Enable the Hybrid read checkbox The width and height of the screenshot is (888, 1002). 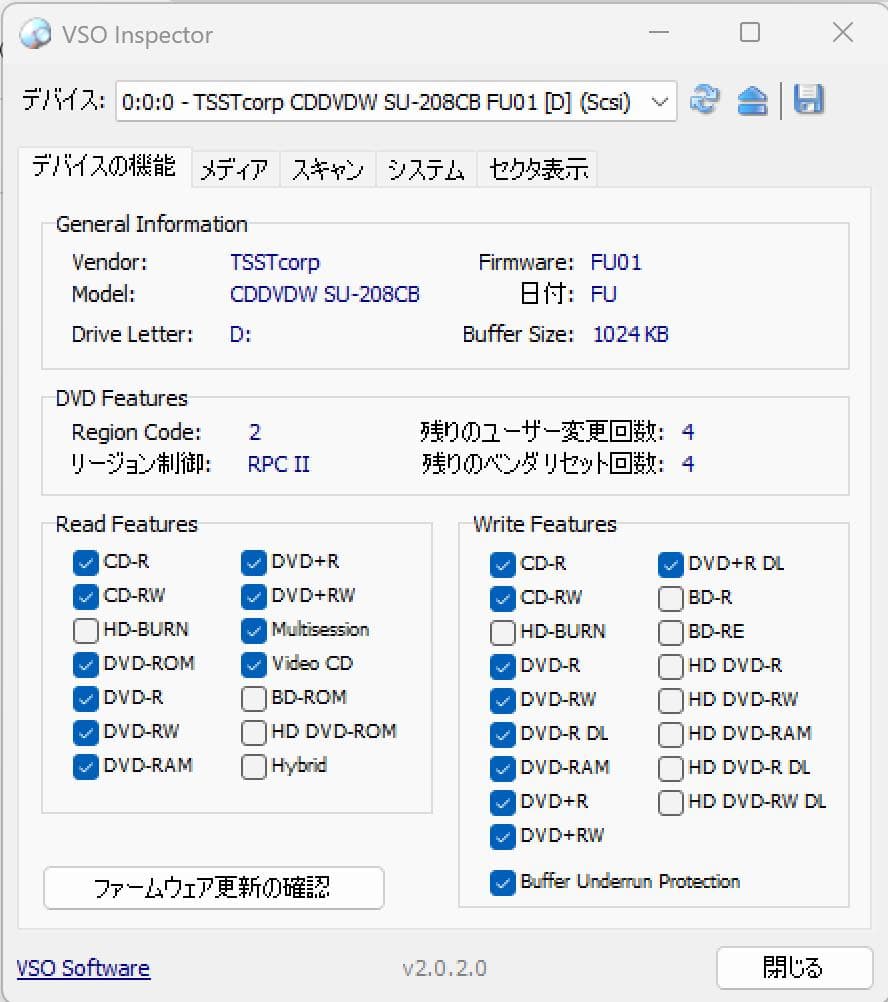254,766
